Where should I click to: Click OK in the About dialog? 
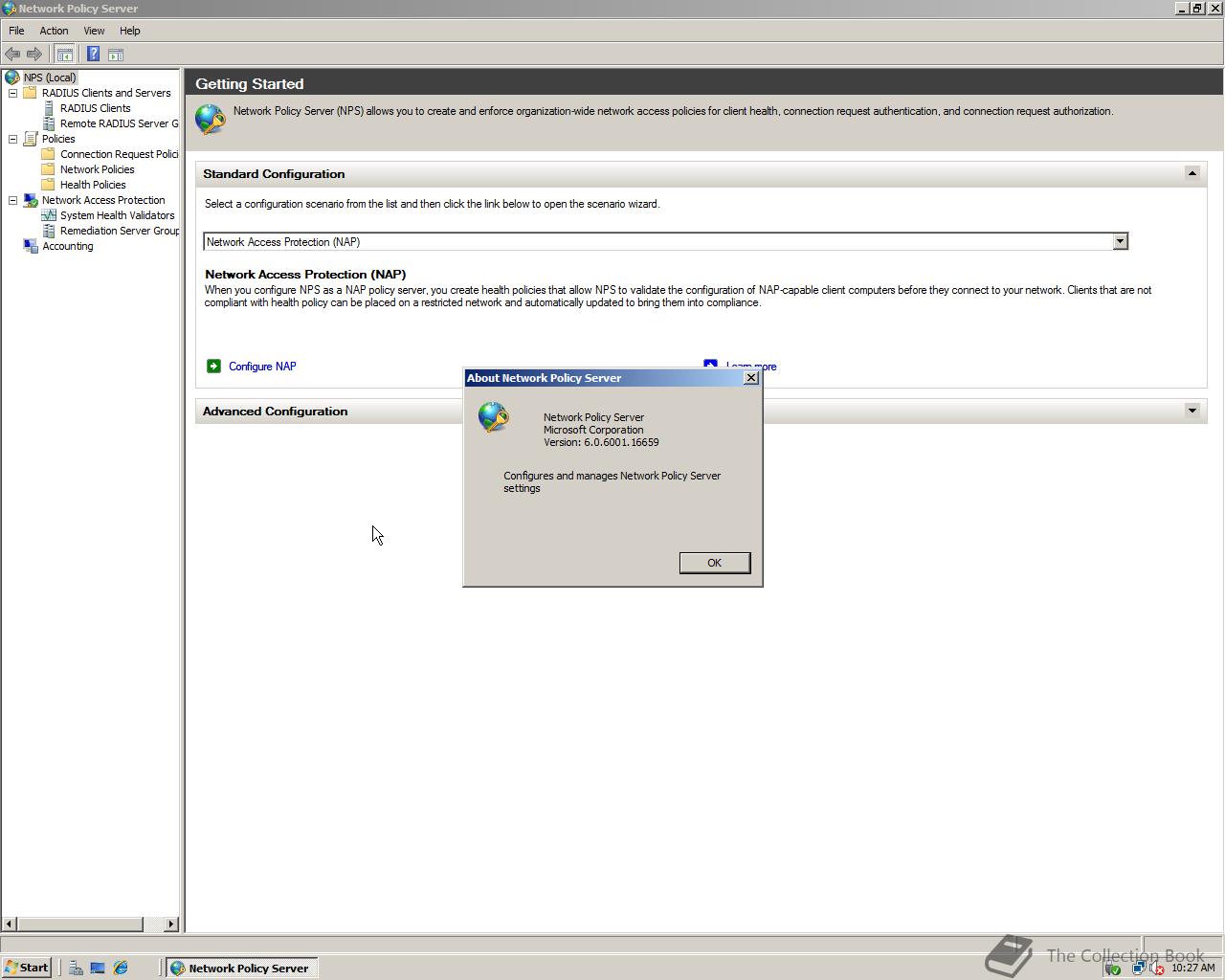point(715,563)
